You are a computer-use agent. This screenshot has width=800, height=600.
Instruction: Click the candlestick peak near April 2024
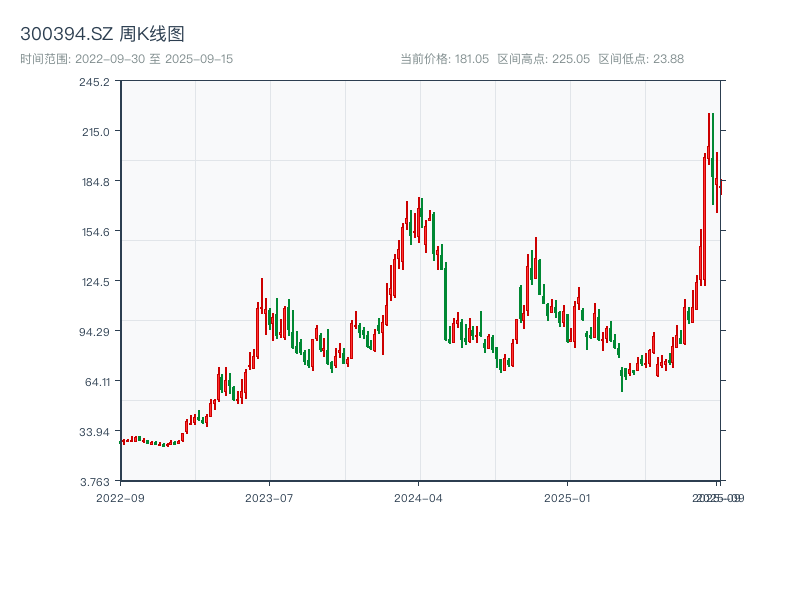[x=419, y=219]
